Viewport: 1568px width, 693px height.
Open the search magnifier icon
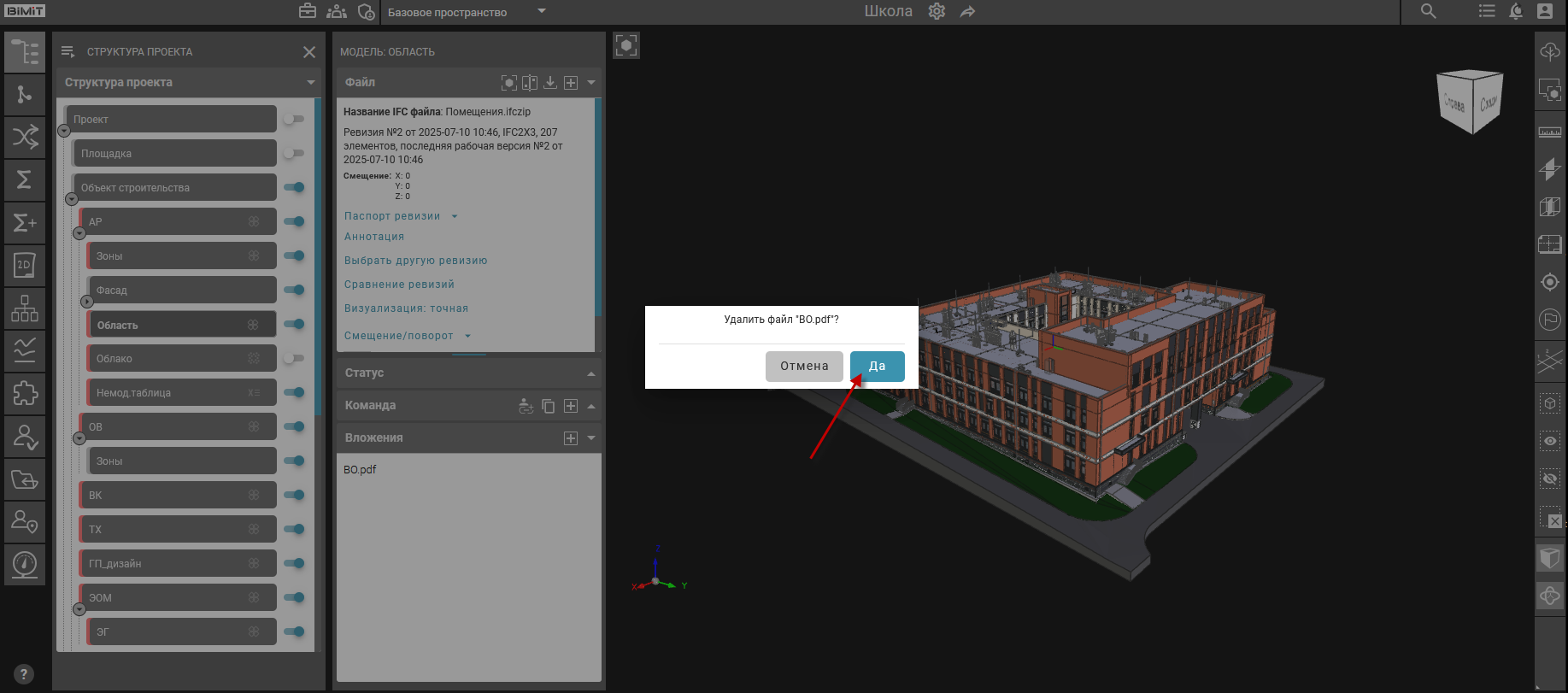(x=1428, y=11)
